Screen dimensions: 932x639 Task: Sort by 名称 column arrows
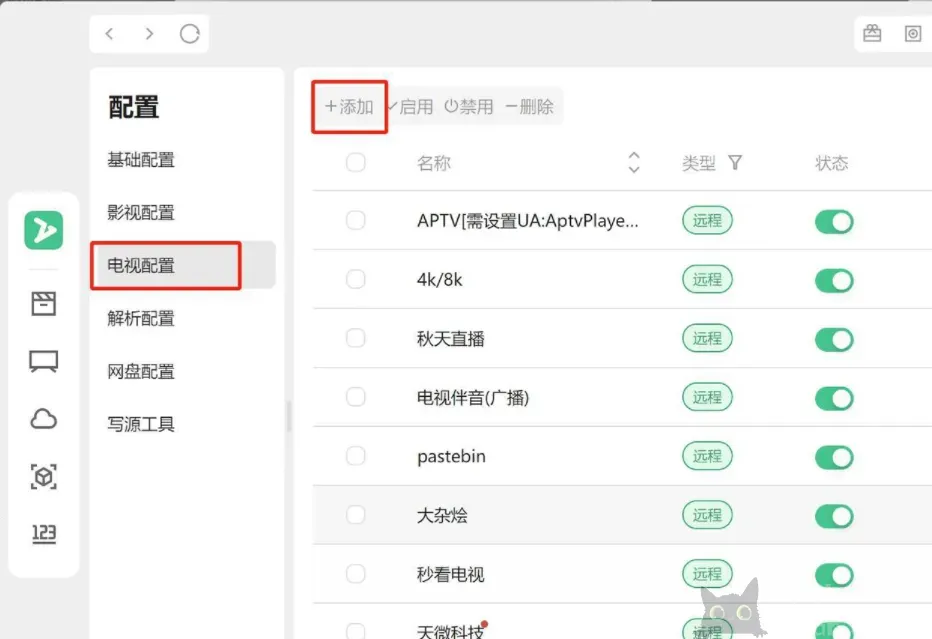tap(633, 163)
